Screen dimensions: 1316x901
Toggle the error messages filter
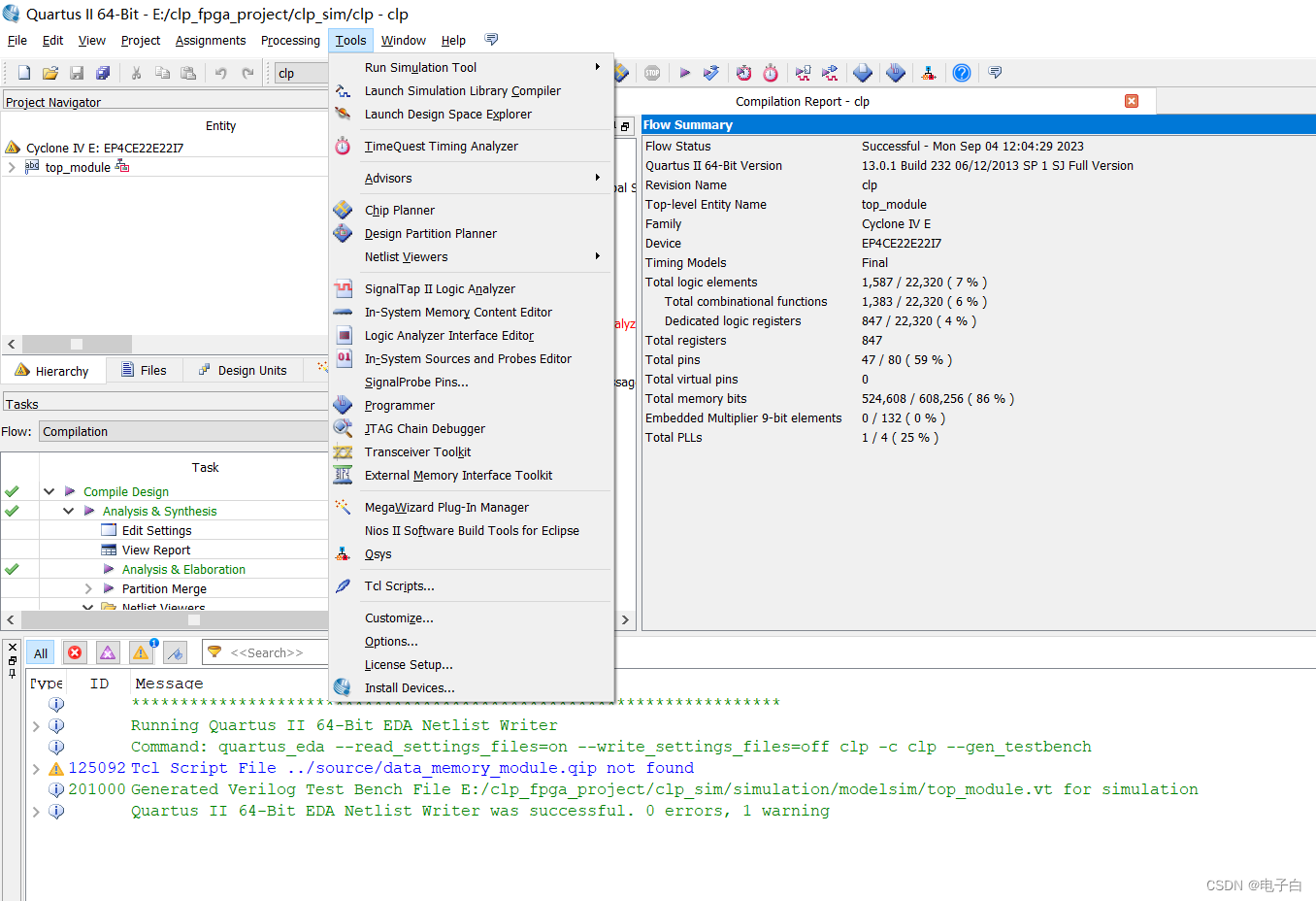coord(75,652)
